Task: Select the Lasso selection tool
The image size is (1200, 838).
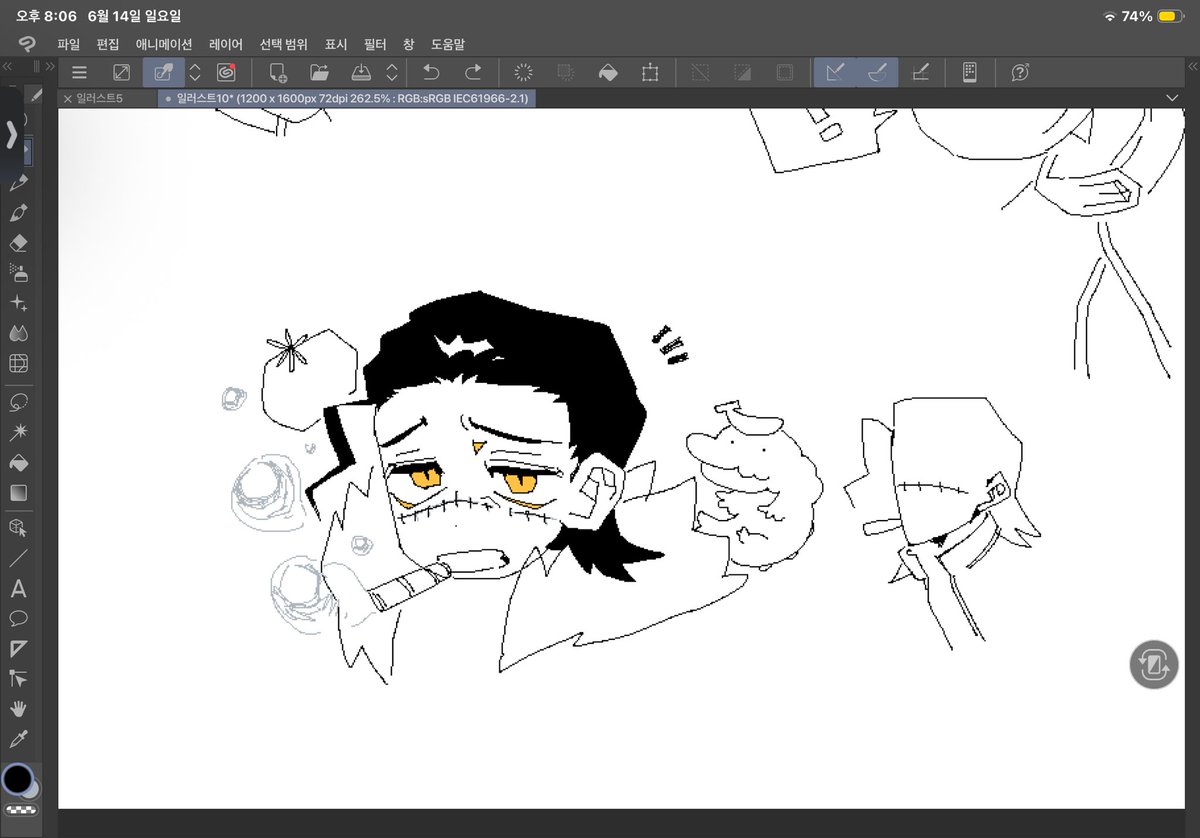Action: pyautogui.click(x=18, y=401)
